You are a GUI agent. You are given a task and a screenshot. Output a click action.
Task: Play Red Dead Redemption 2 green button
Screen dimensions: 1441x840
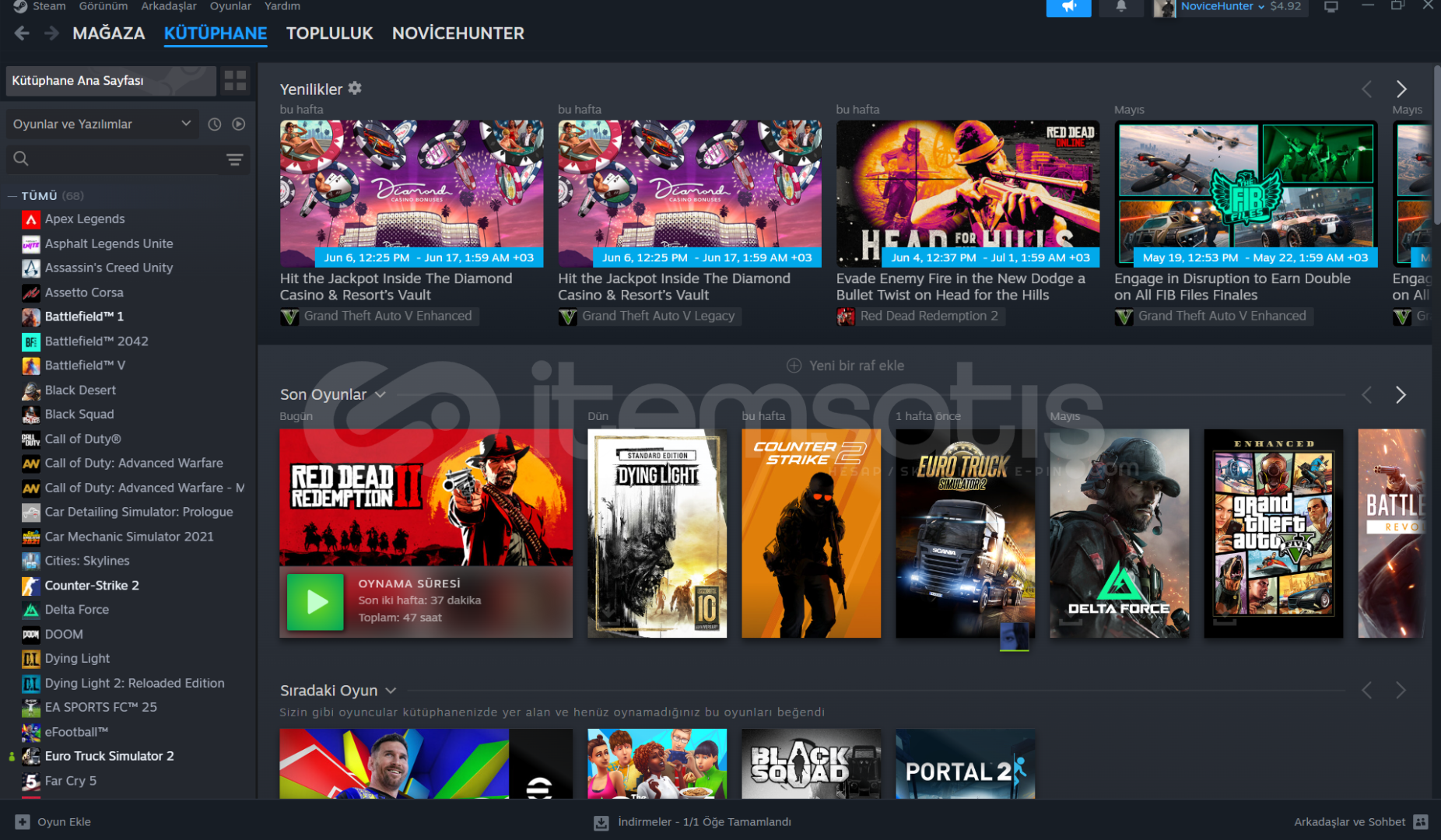[x=315, y=602]
